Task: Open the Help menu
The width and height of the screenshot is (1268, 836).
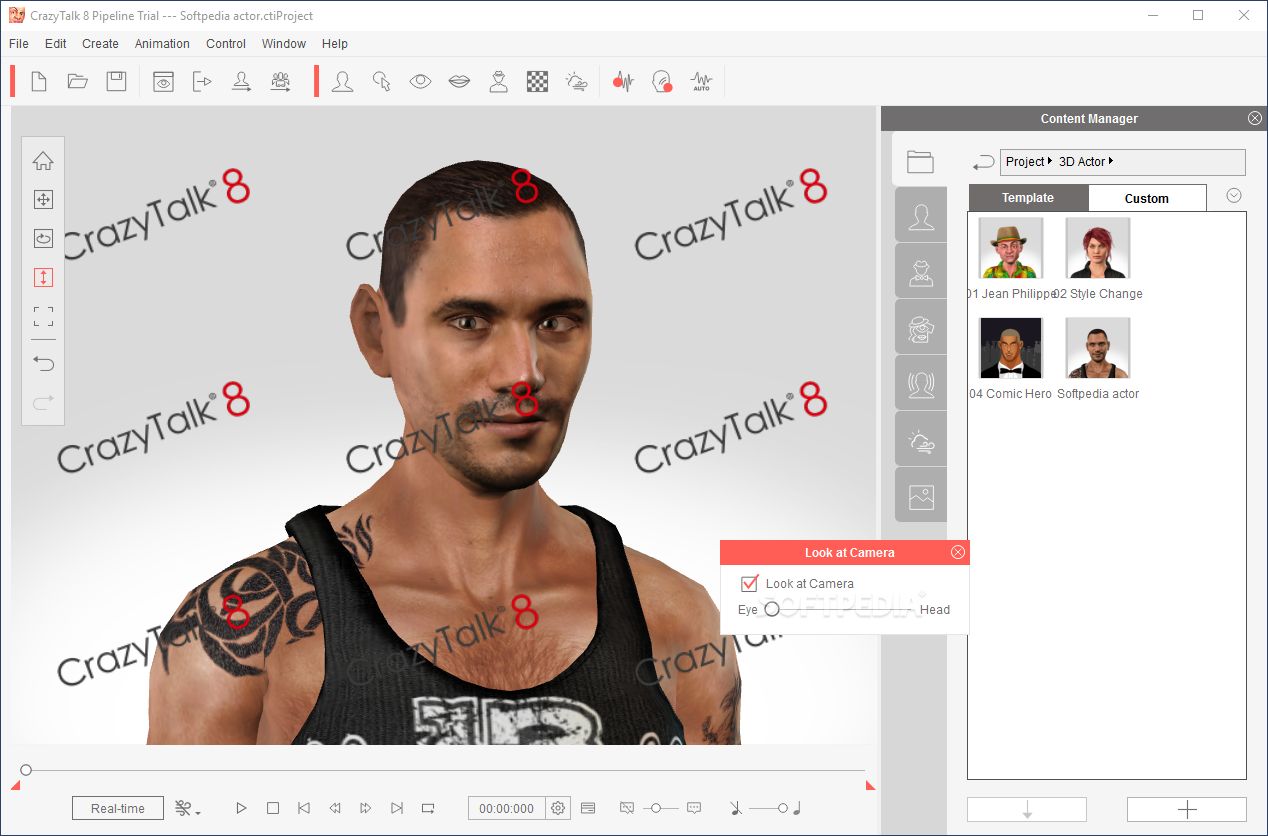Action: click(335, 44)
